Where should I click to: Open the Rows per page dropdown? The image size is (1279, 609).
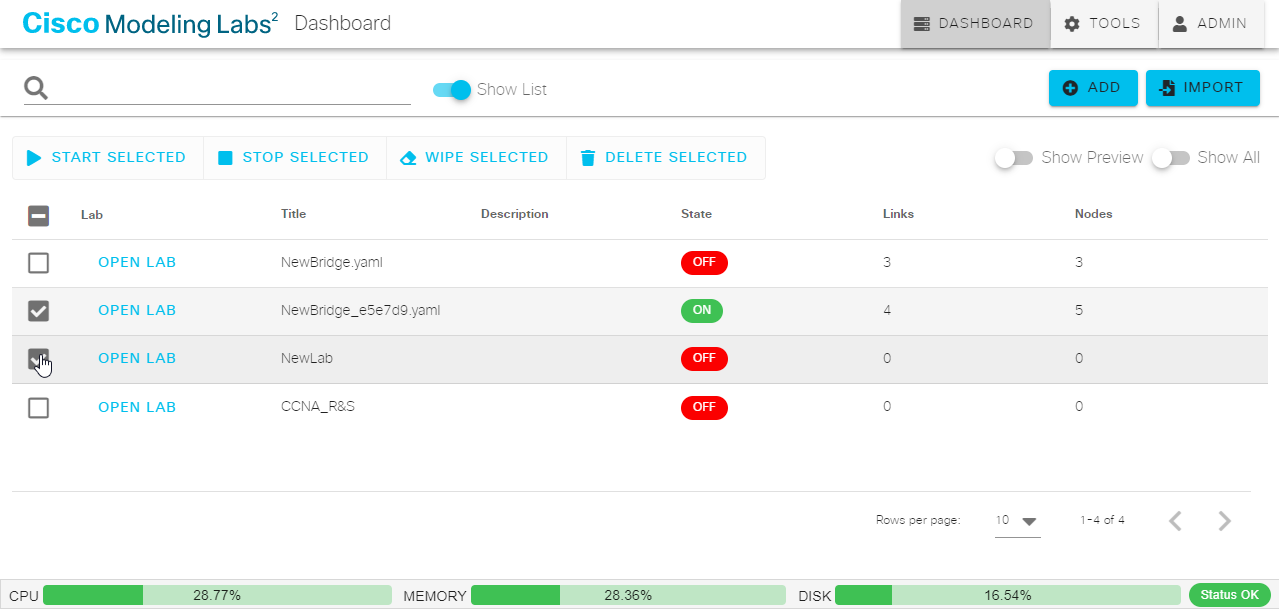pyautogui.click(x=1018, y=521)
